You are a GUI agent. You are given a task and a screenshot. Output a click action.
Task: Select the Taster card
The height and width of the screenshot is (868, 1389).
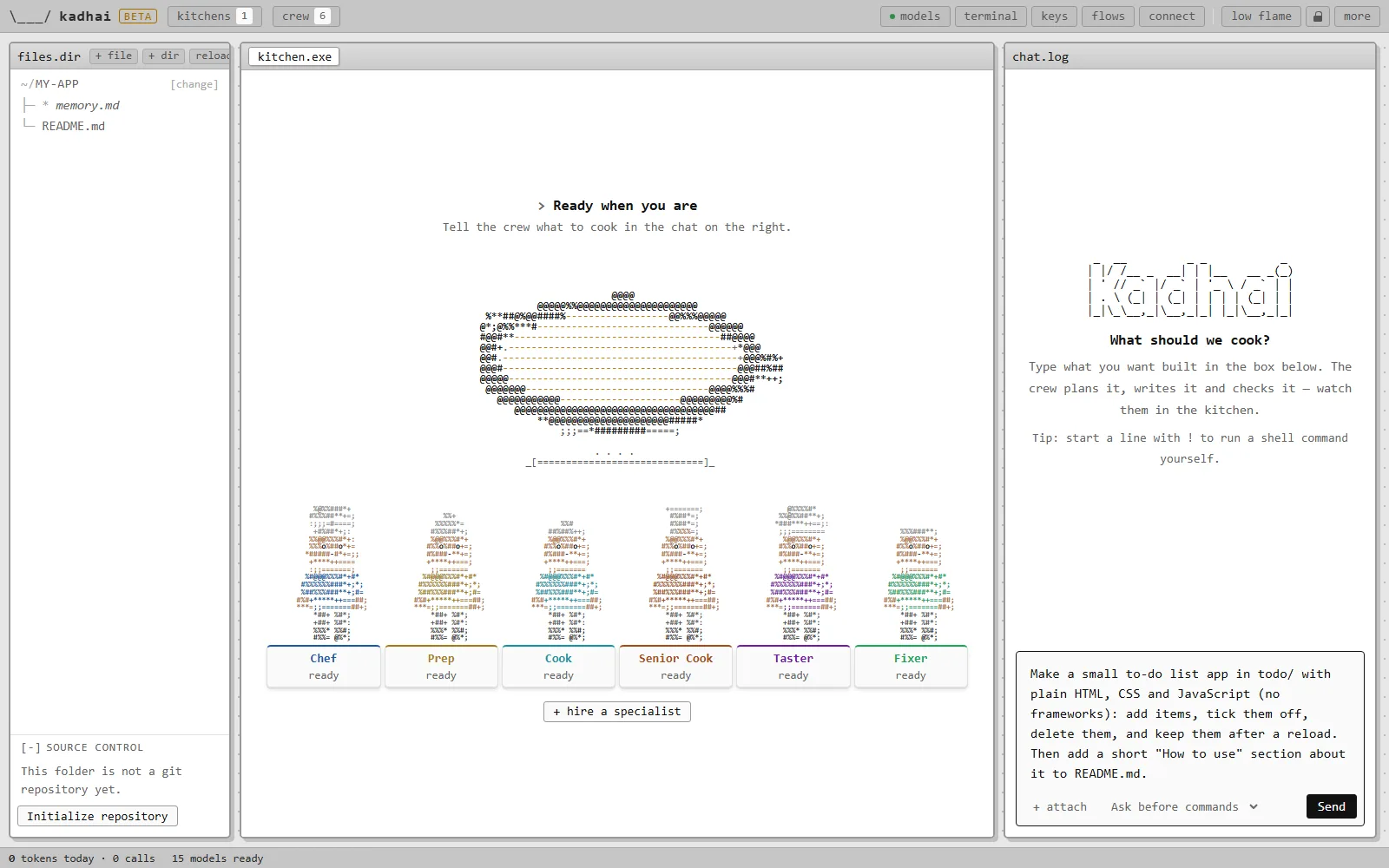[793, 667]
